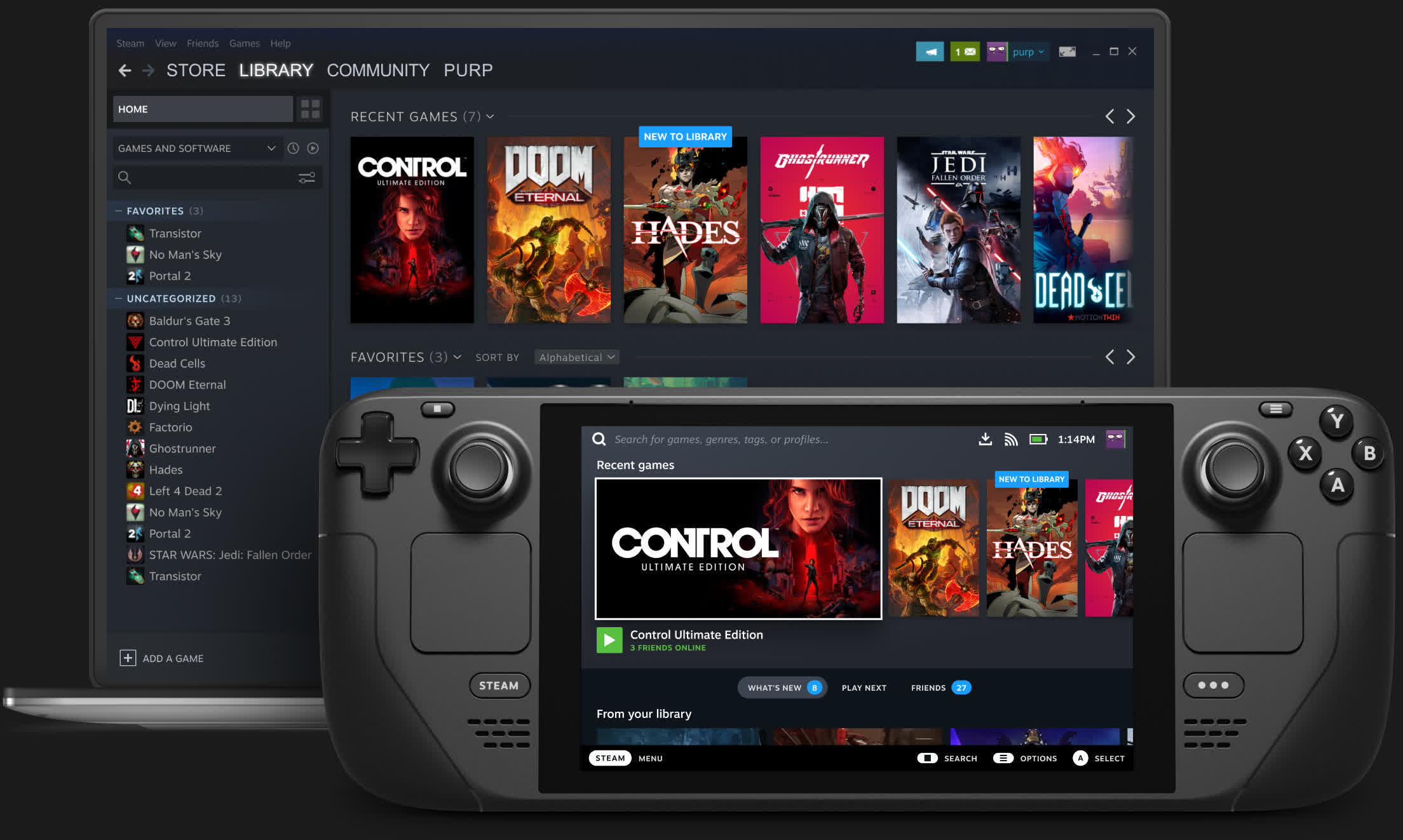The width and height of the screenshot is (1403, 840).
Task: Click the back arrow navigation icon
Action: [x=124, y=70]
